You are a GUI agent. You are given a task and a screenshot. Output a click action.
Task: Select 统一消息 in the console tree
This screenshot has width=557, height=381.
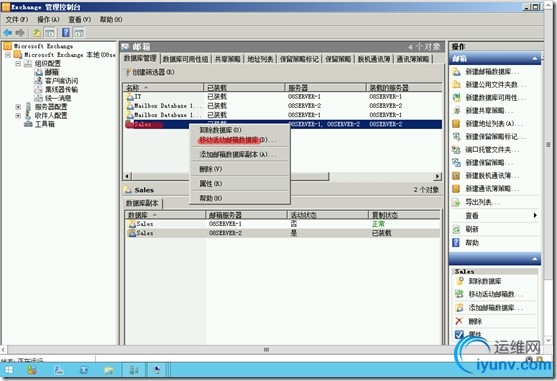tap(58, 98)
